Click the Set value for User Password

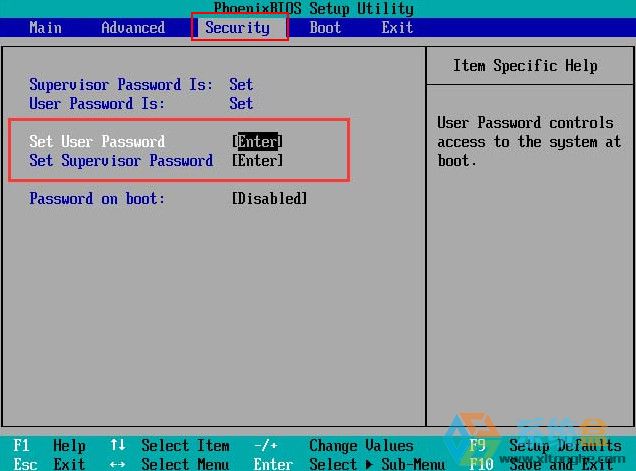click(x=241, y=103)
